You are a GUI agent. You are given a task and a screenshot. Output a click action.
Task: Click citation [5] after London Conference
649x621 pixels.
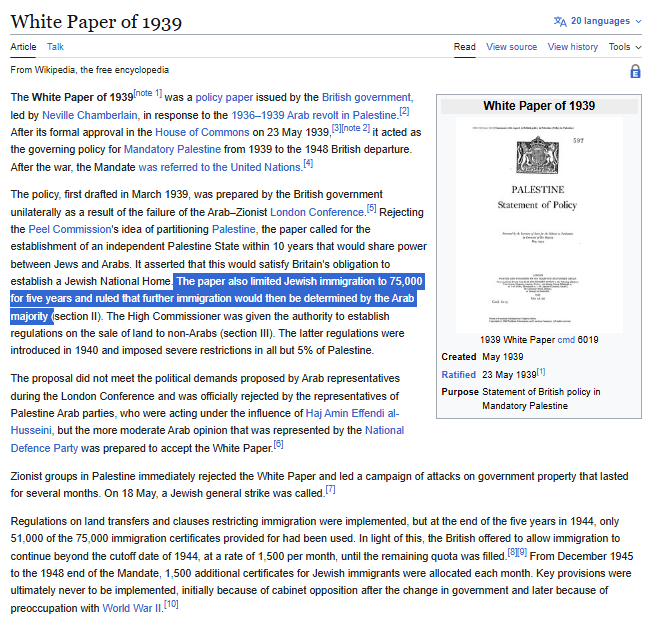pyautogui.click(x=371, y=208)
